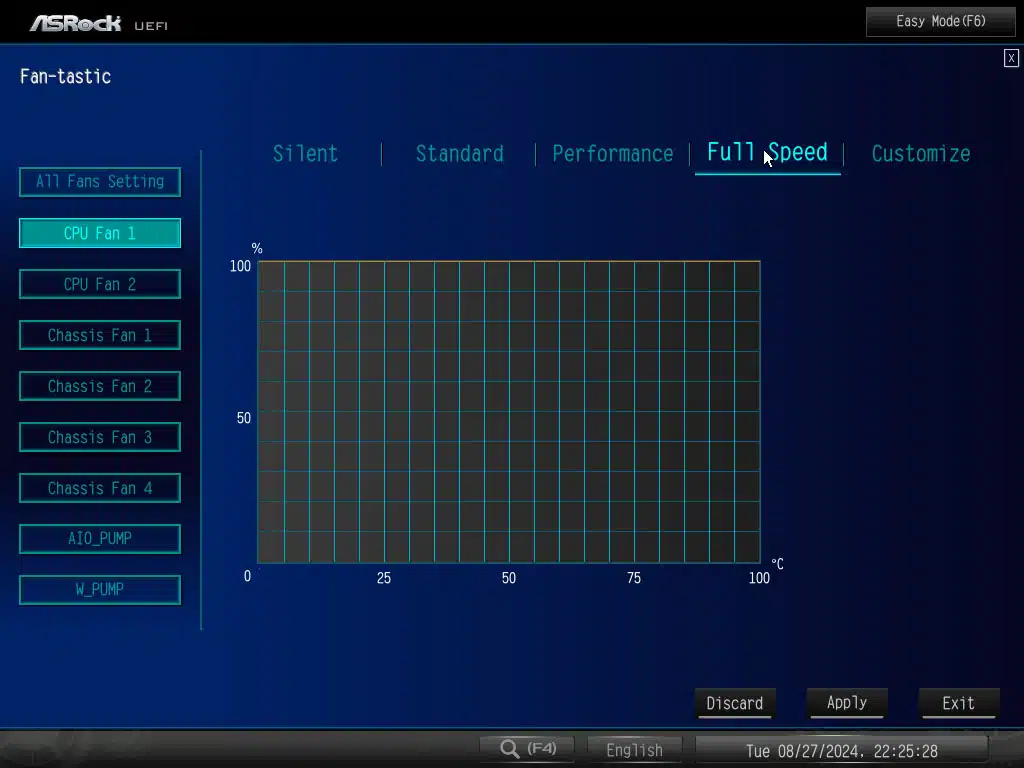1024x768 pixels.
Task: Switch to the Silent fan mode tab
Action: tap(305, 154)
